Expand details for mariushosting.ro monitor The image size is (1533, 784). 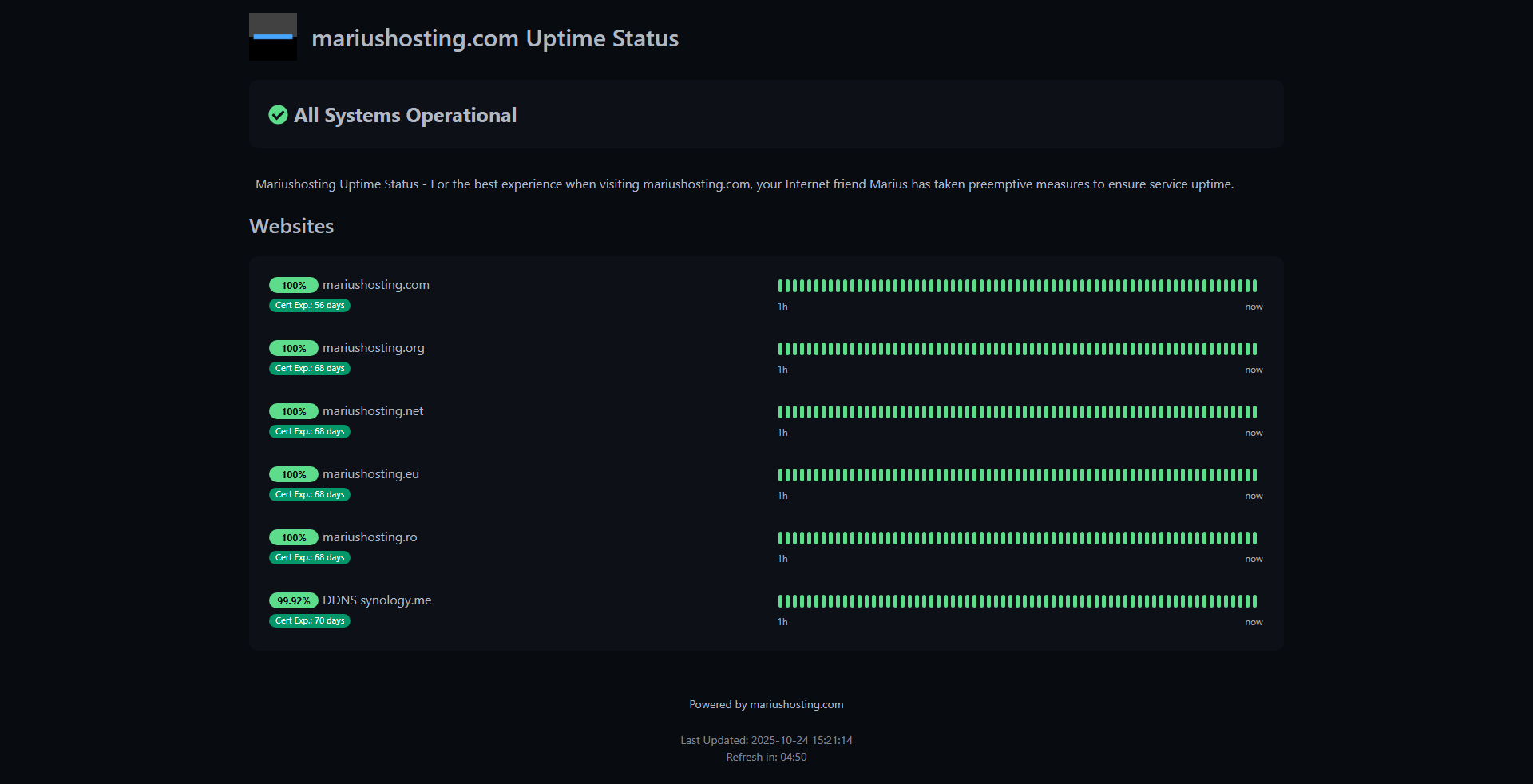370,537
